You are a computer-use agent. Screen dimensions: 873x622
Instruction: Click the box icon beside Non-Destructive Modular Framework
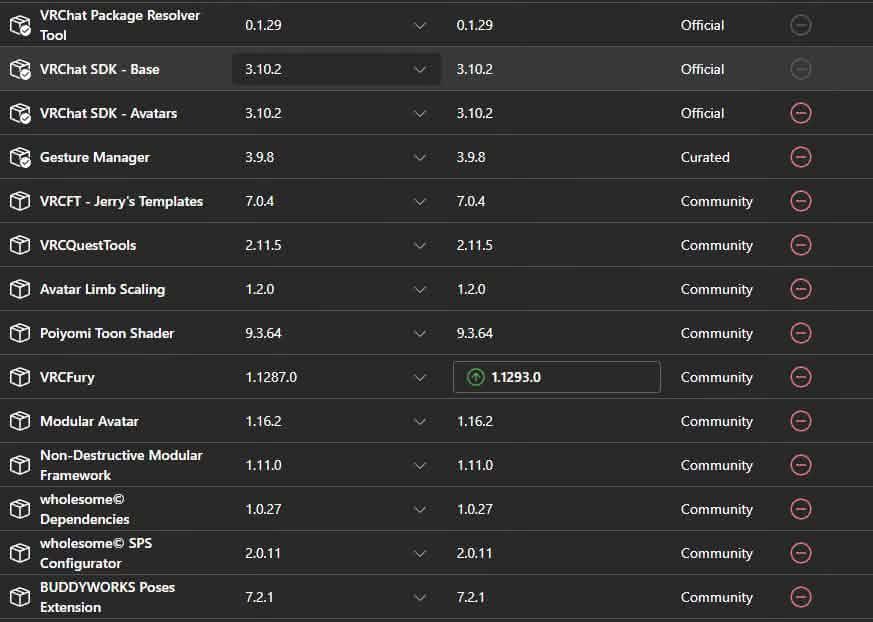tap(20, 465)
